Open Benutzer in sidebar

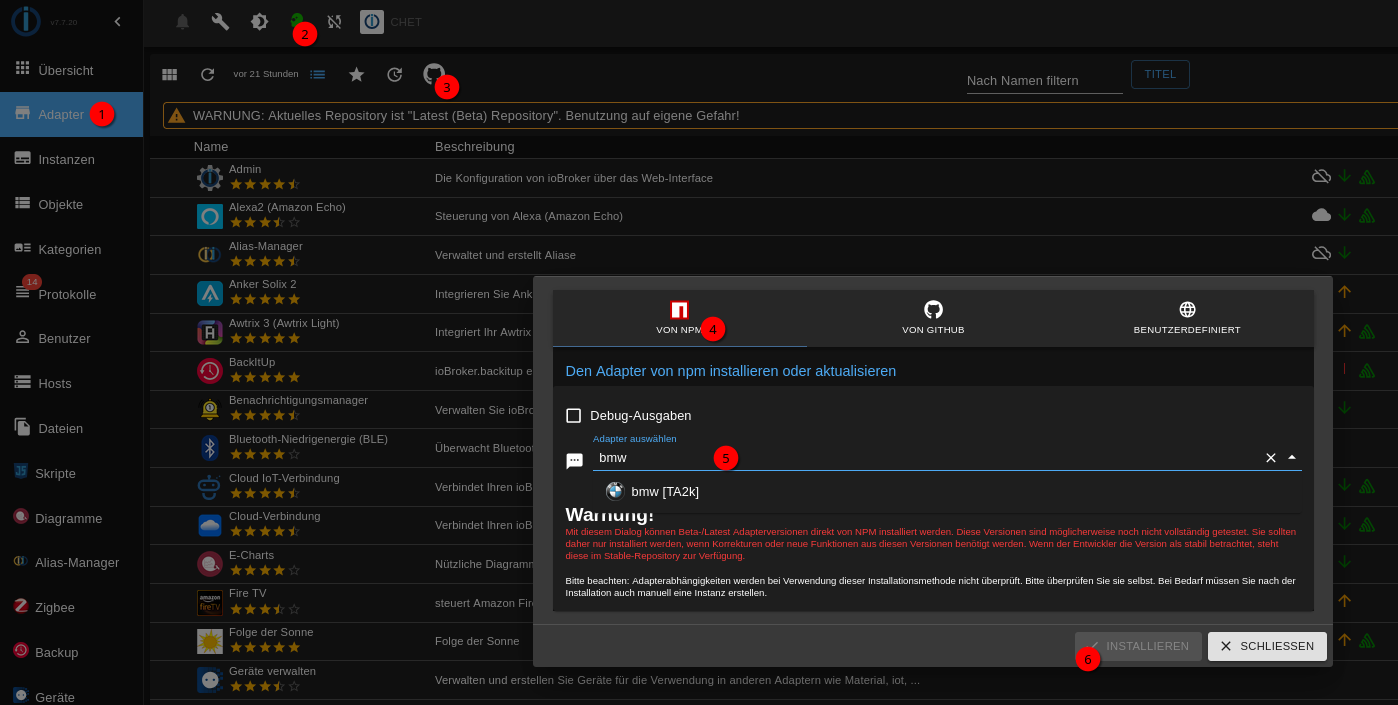click(71, 338)
